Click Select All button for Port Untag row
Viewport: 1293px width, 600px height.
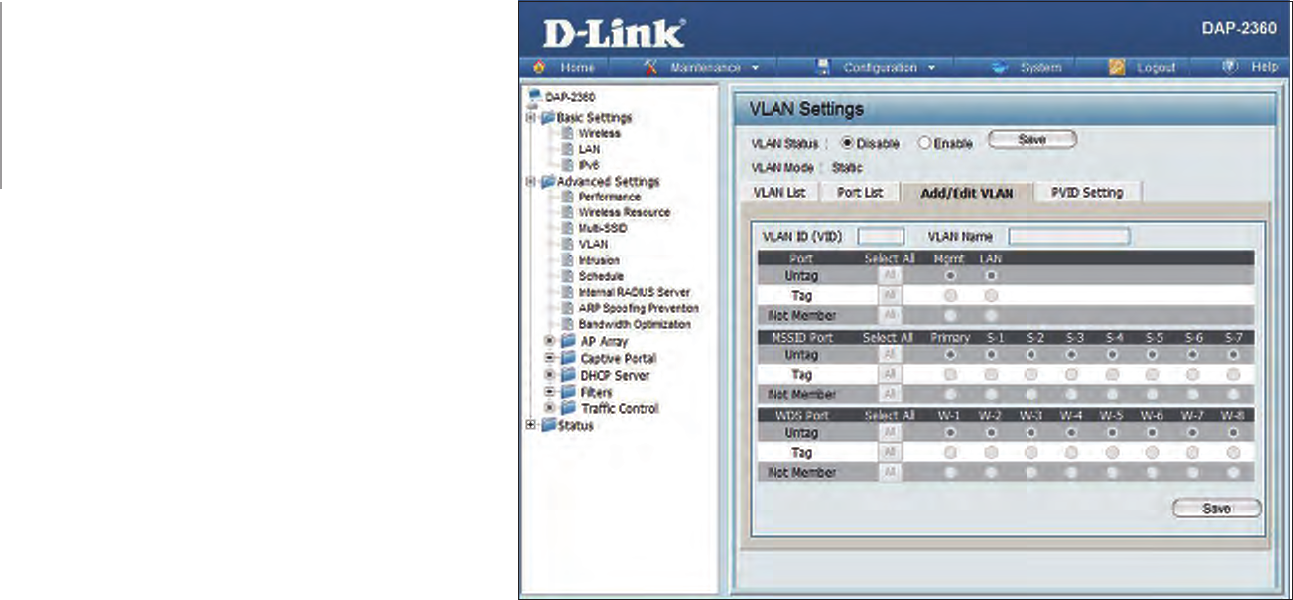(x=888, y=275)
